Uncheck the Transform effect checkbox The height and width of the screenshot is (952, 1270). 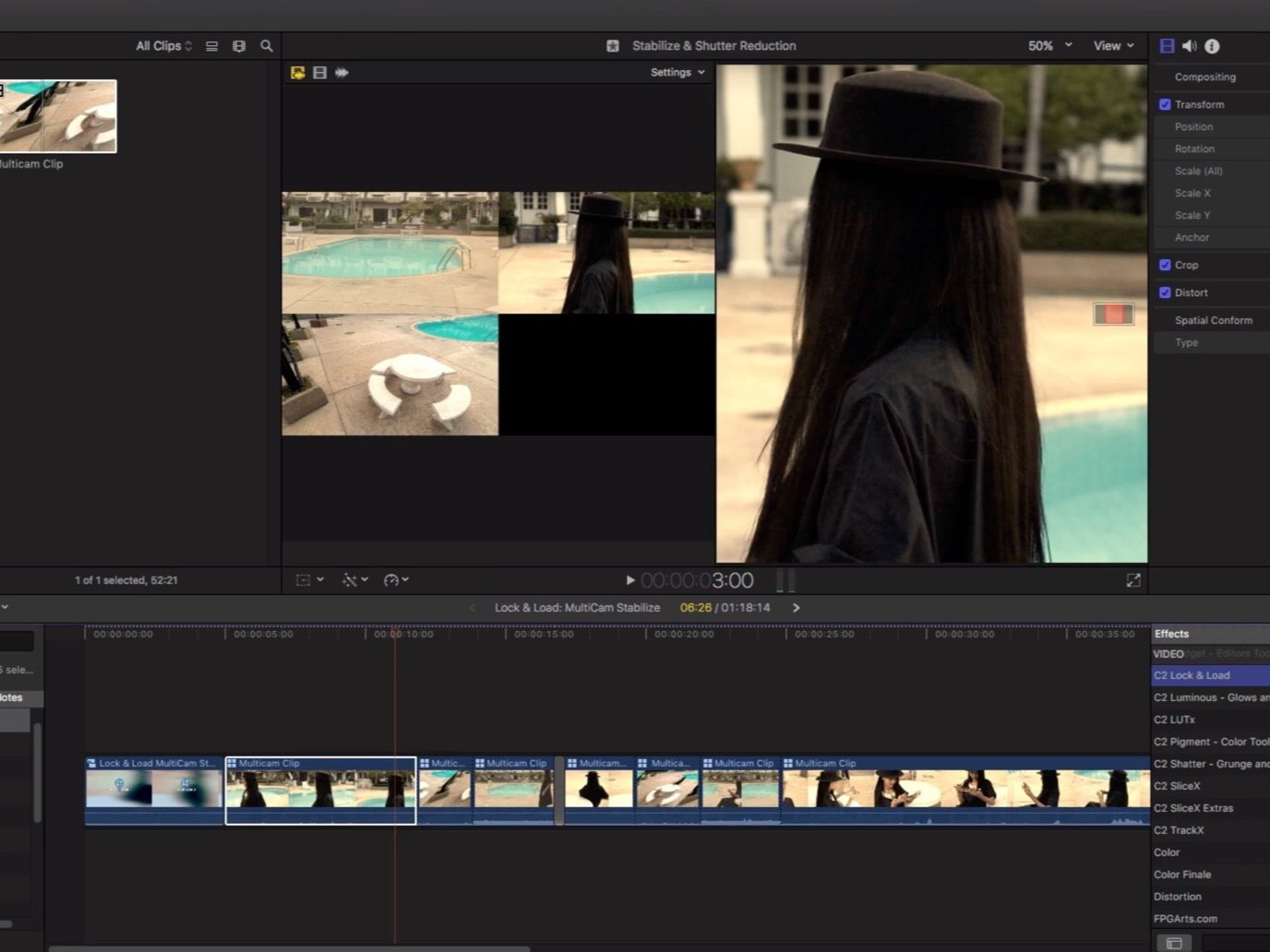pyautogui.click(x=1165, y=104)
